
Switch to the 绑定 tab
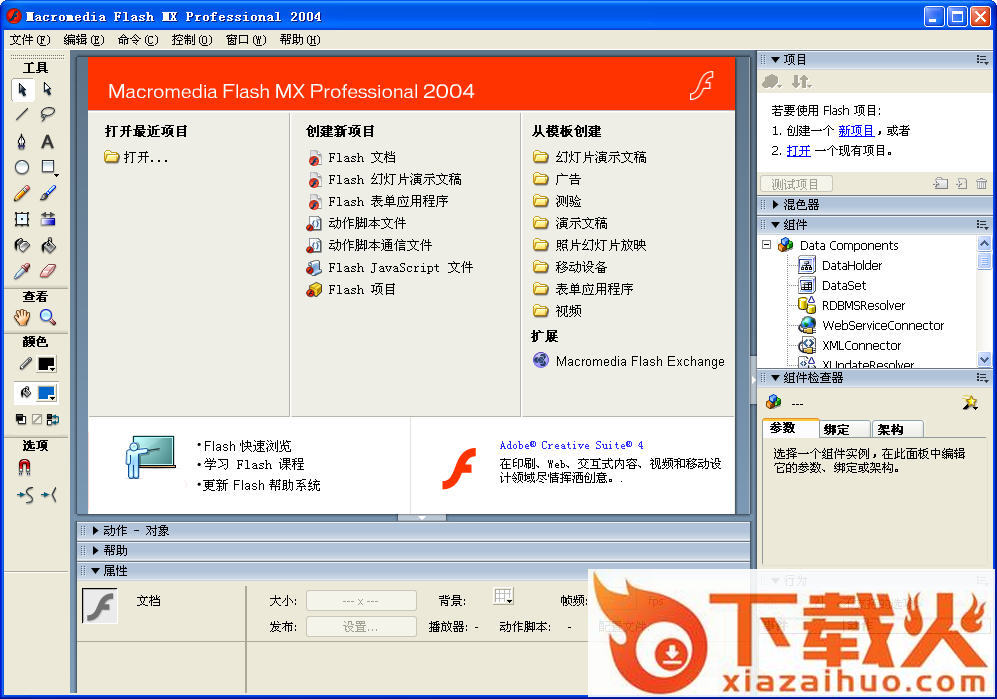pyautogui.click(x=842, y=429)
